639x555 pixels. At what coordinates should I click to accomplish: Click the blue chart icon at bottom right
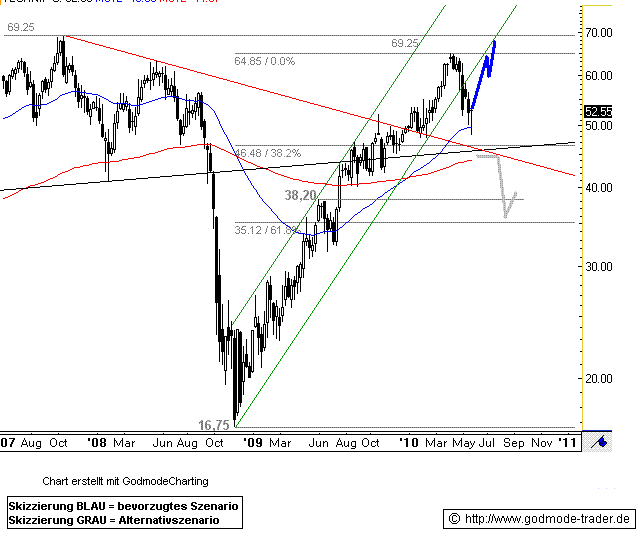(x=600, y=440)
